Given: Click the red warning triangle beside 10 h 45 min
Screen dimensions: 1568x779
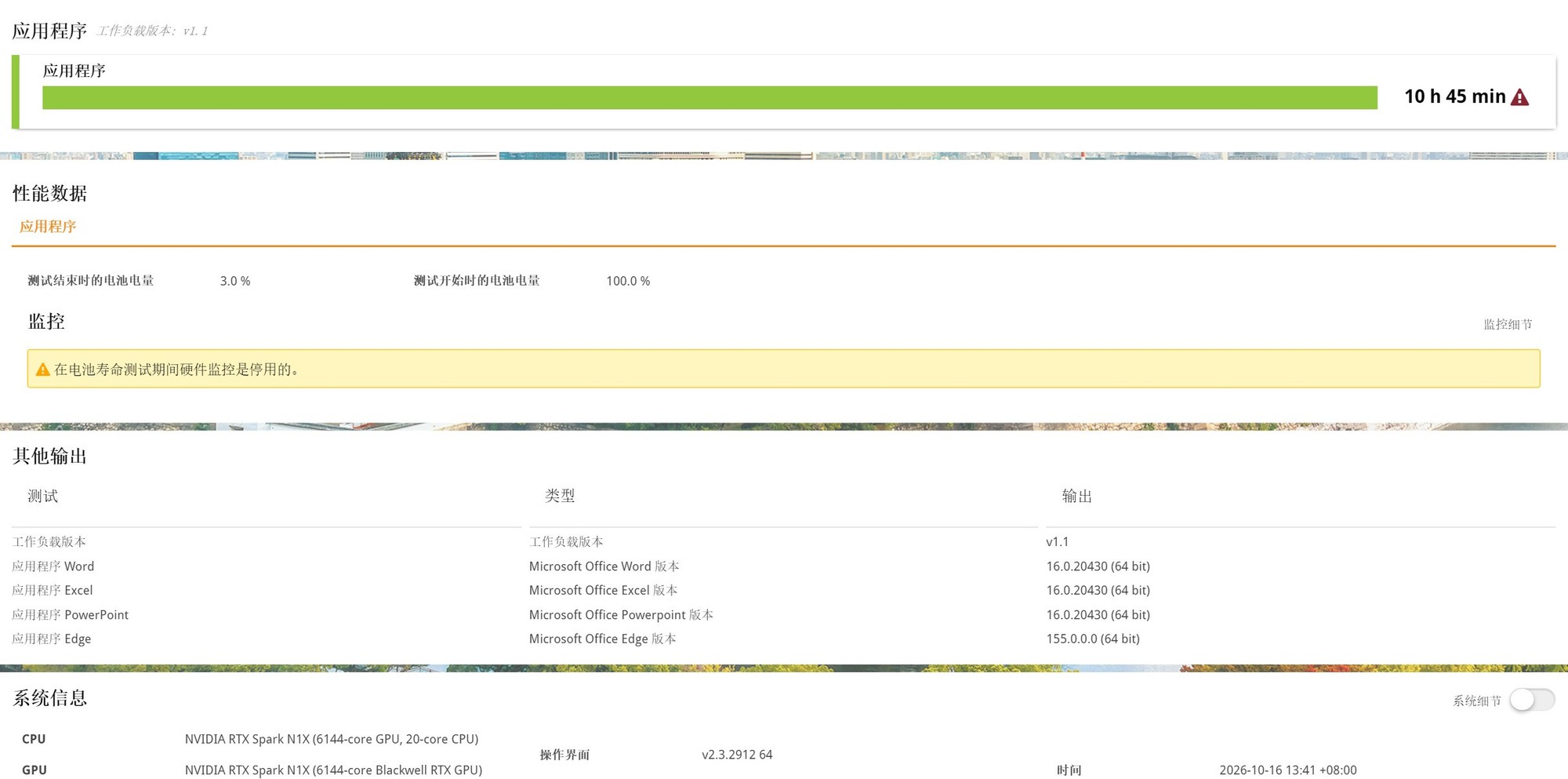Looking at the screenshot, I should pyautogui.click(x=1519, y=97).
